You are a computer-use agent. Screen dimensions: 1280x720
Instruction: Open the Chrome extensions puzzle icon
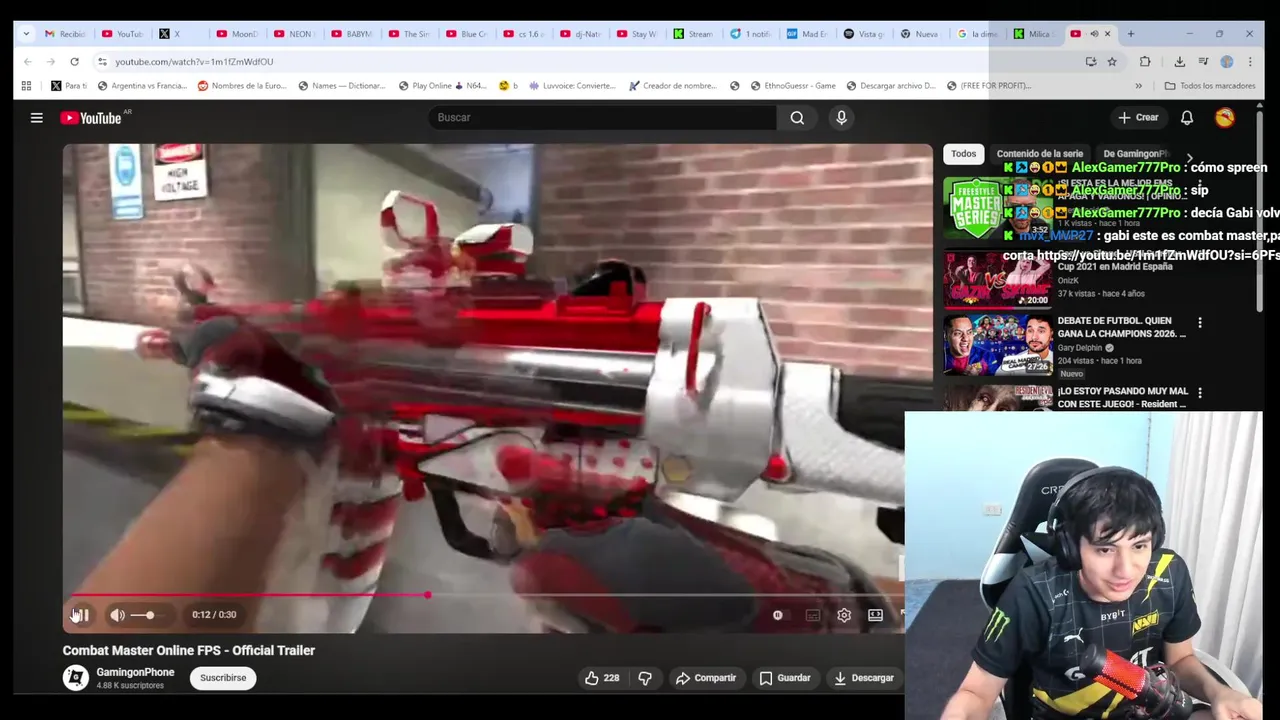pos(1146,61)
